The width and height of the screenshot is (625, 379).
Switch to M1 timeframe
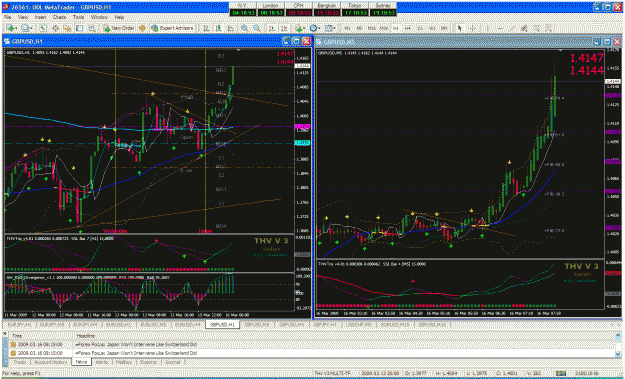point(348,28)
